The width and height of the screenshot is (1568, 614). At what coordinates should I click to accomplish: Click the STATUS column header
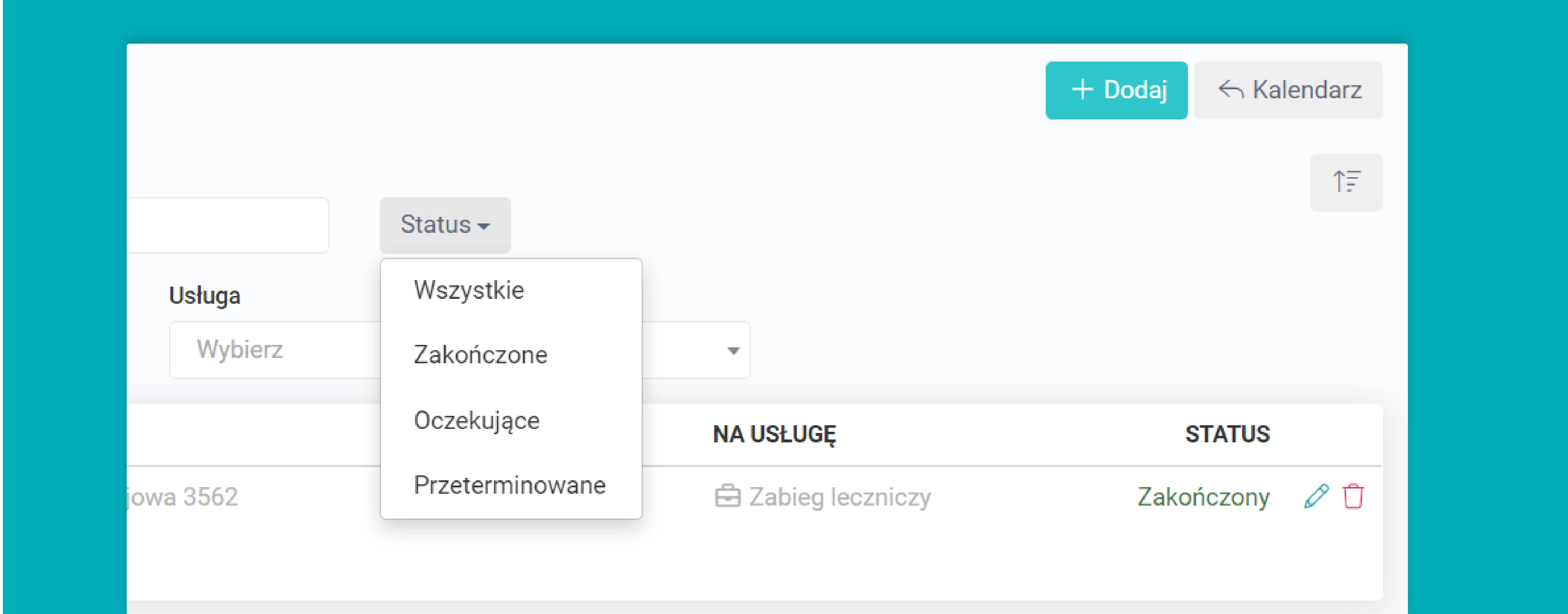click(x=1227, y=434)
